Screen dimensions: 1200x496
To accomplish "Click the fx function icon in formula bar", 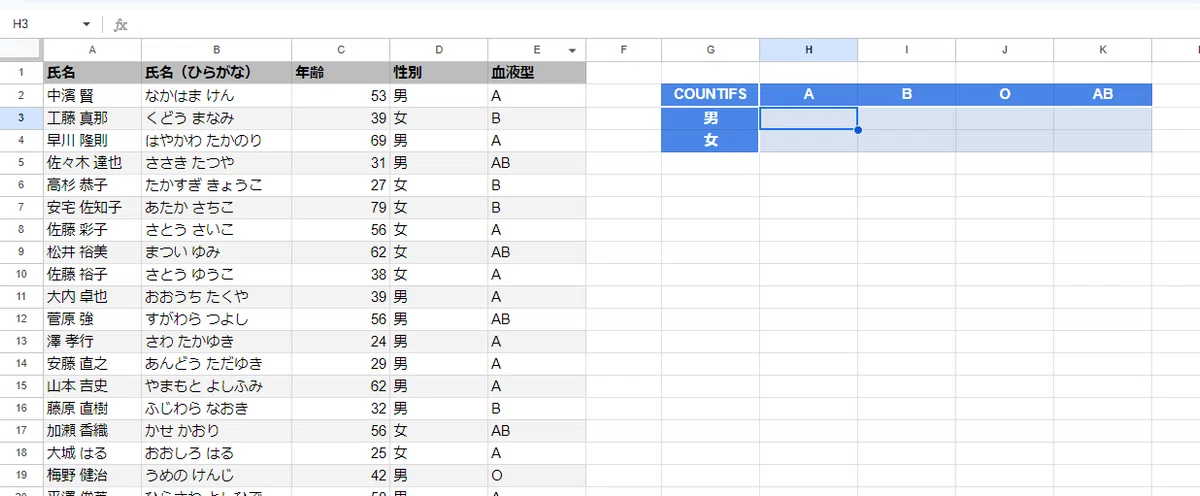I will (x=120, y=23).
